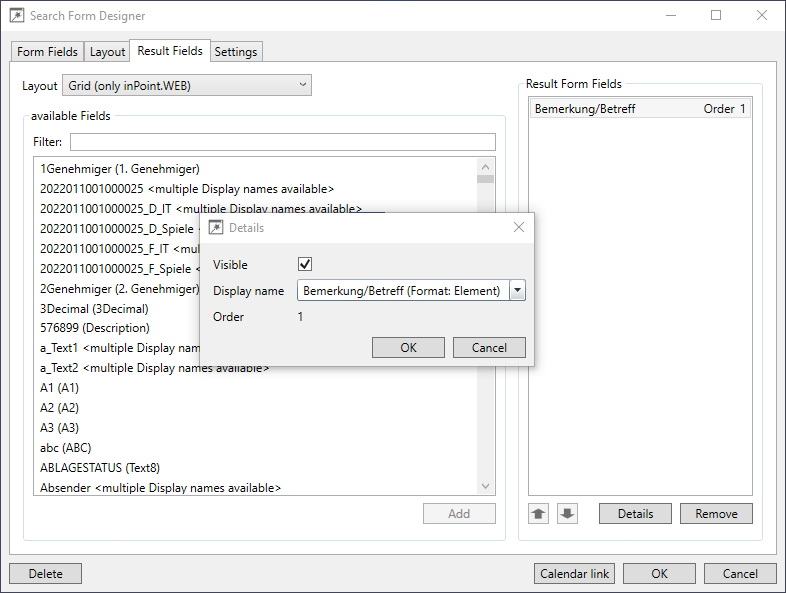Click into the Filter text field
This screenshot has height=593, width=786.
(282, 142)
